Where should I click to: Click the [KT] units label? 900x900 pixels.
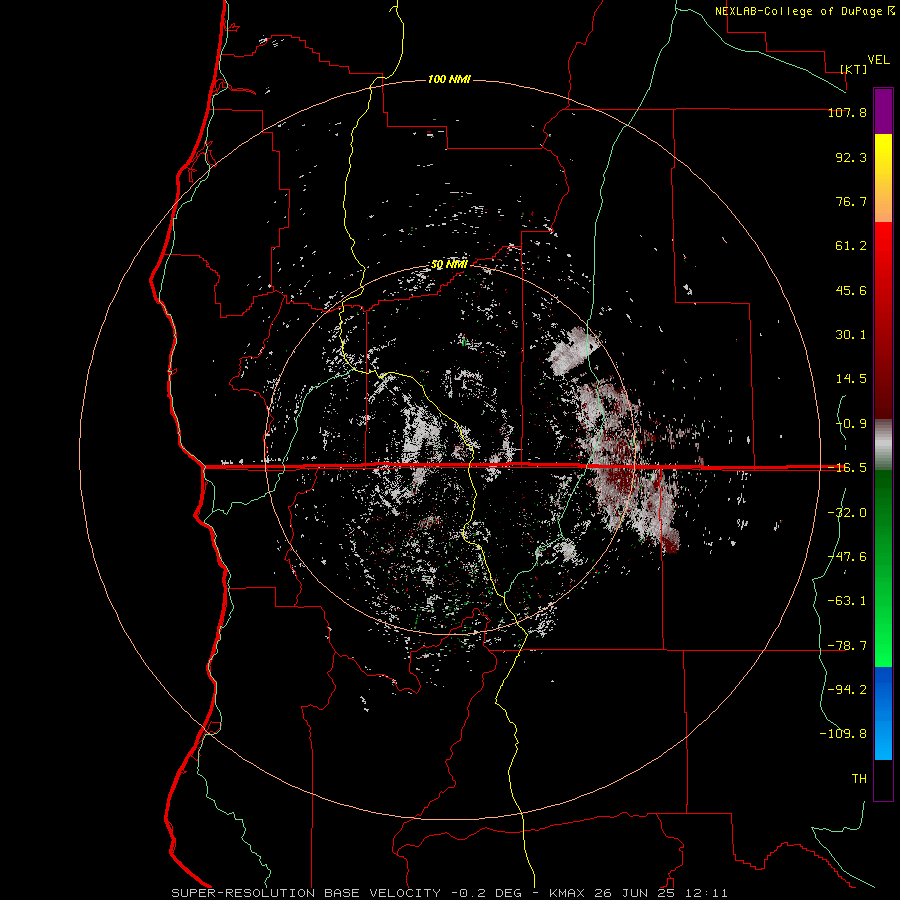(854, 69)
